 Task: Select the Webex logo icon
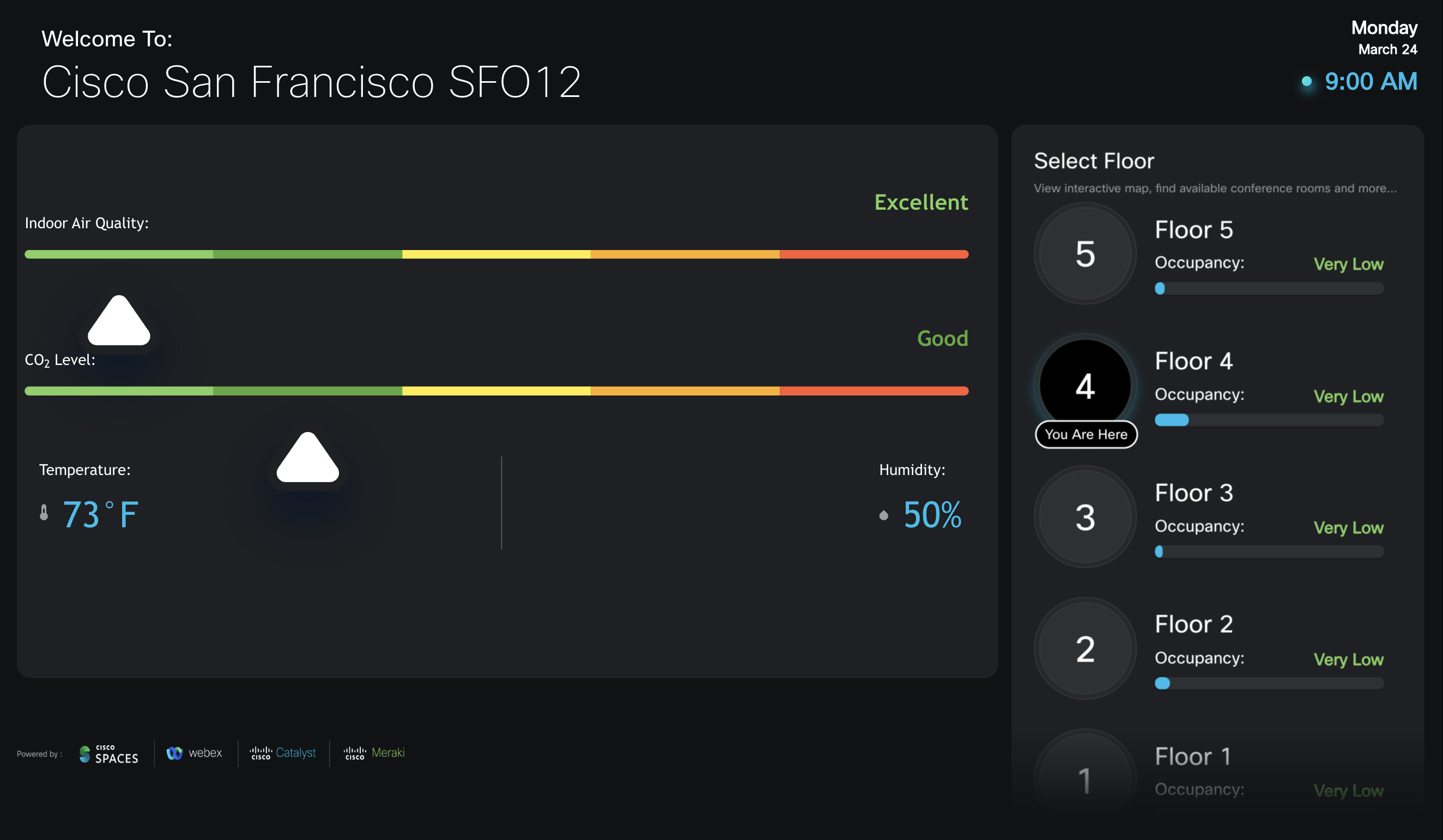point(174,753)
